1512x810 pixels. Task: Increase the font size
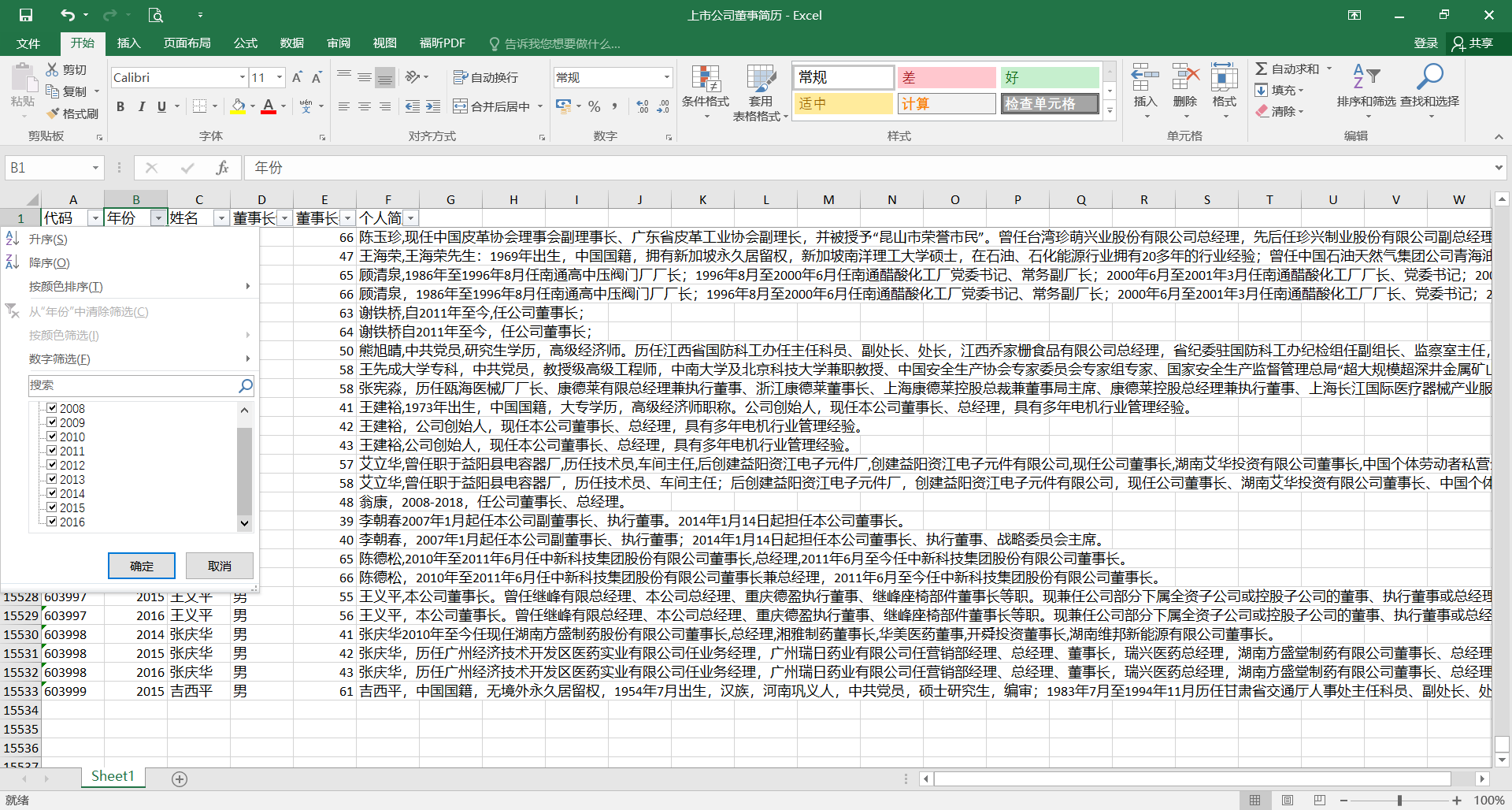point(297,77)
